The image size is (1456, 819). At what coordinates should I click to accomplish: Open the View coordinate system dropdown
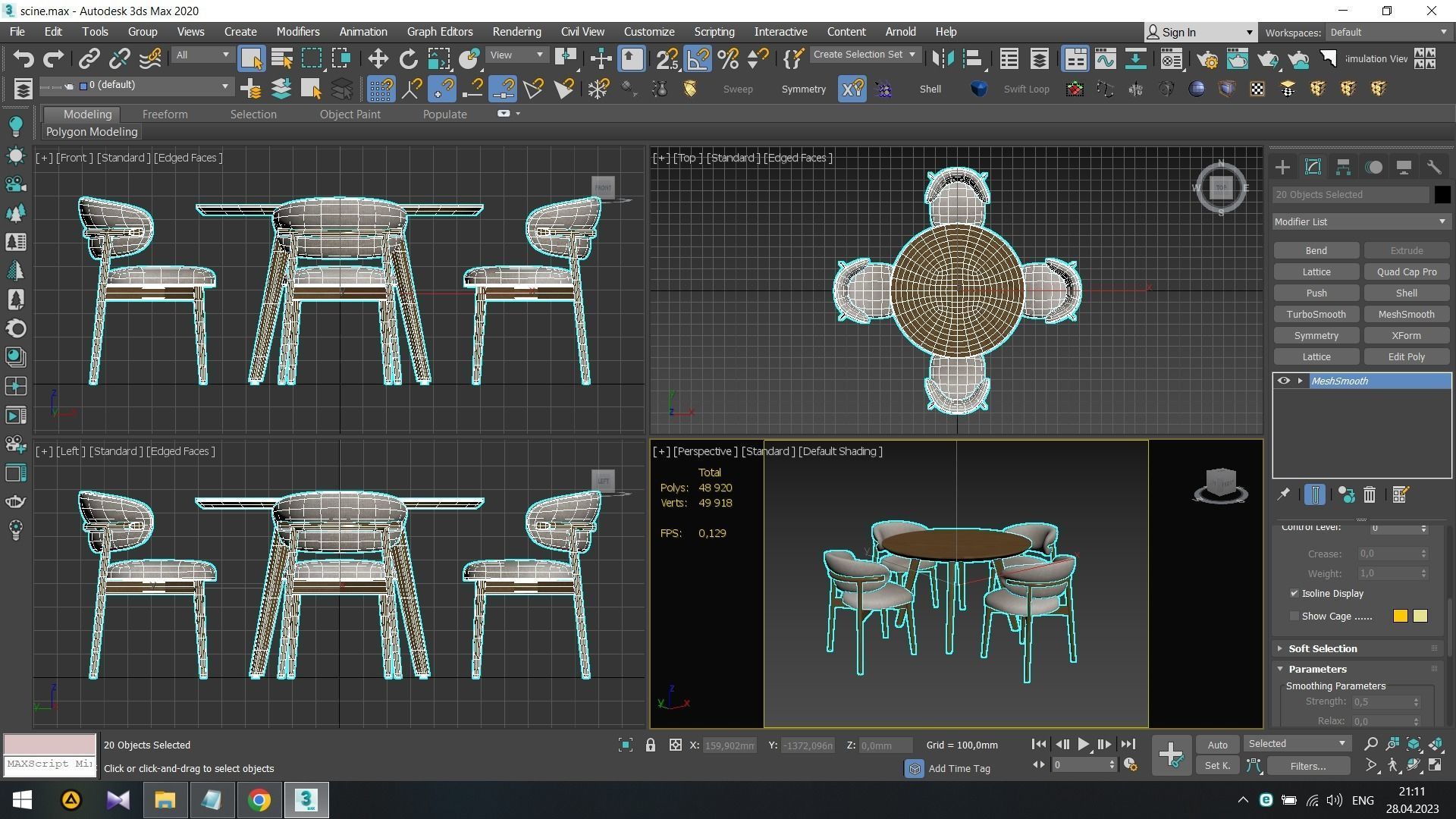pyautogui.click(x=517, y=55)
